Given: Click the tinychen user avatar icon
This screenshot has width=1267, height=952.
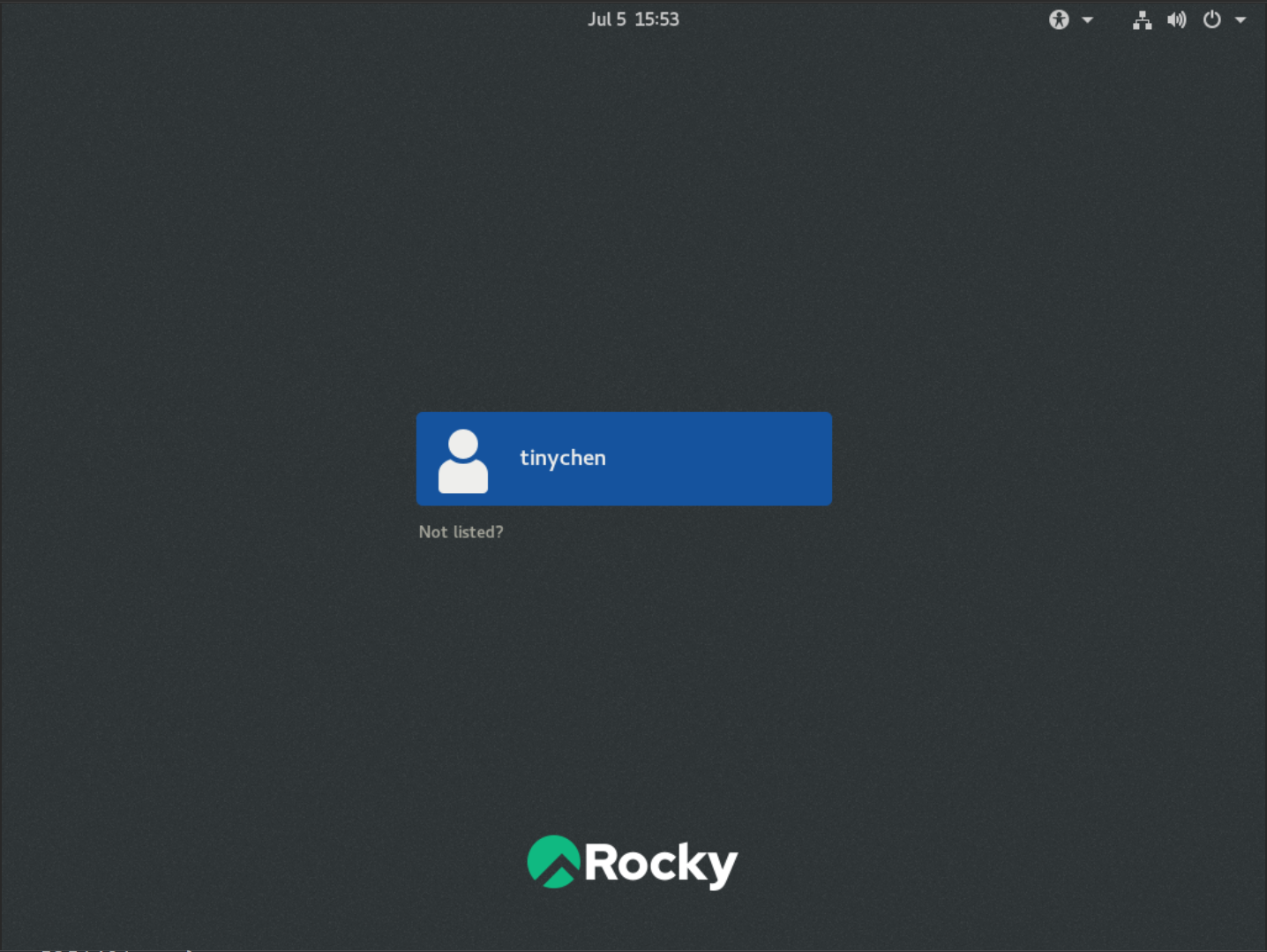Looking at the screenshot, I should tap(463, 461).
